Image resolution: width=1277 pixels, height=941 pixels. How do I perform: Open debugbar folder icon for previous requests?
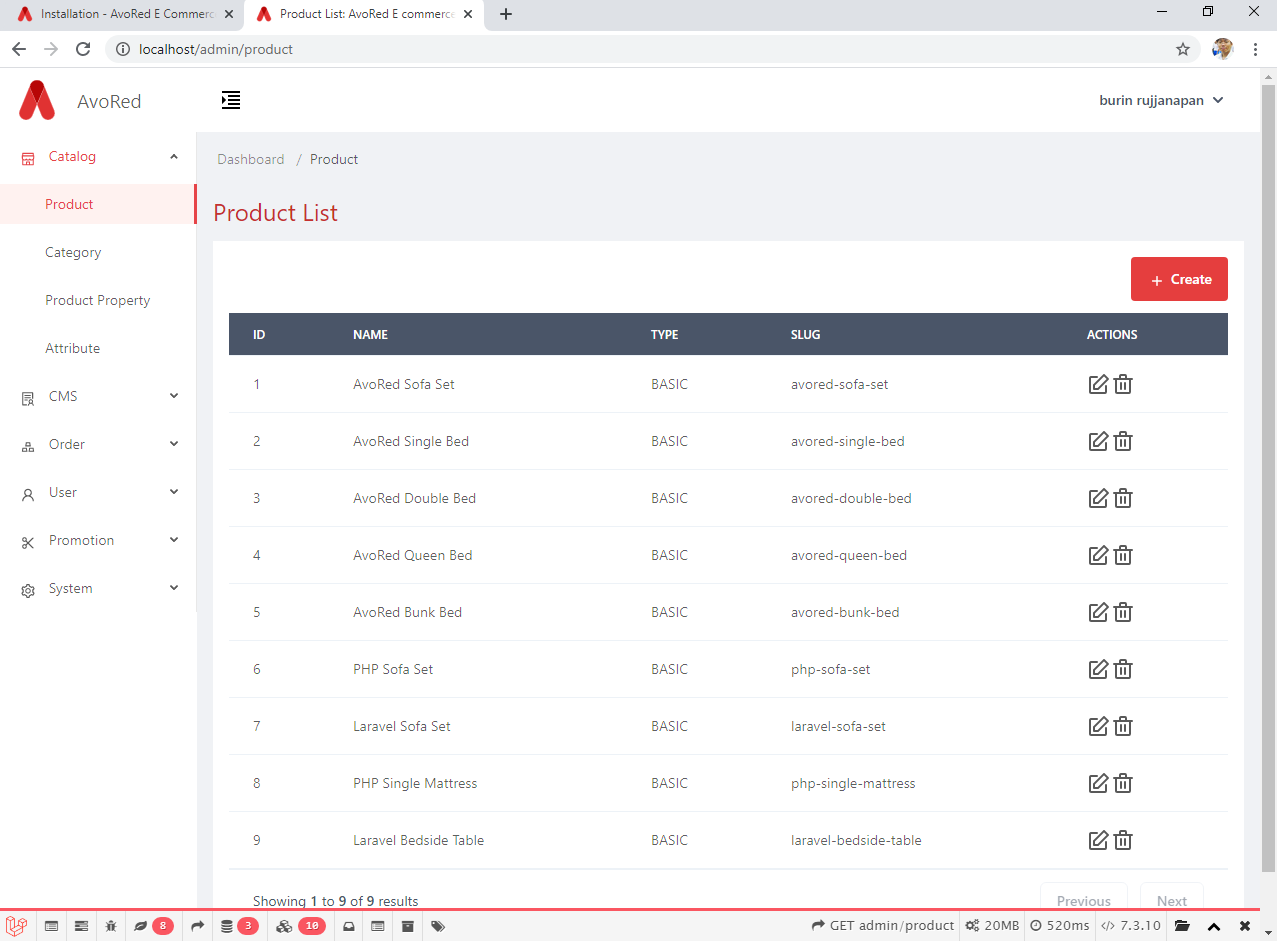pyautogui.click(x=1182, y=926)
